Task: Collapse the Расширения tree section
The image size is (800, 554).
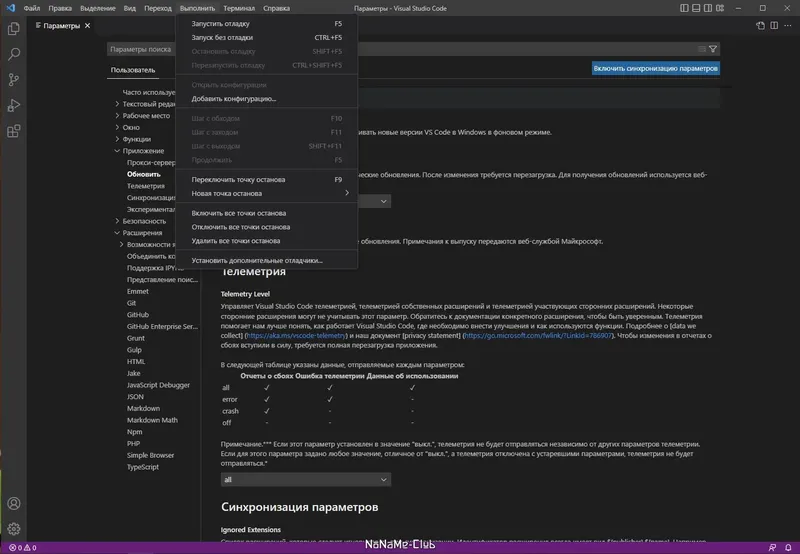Action: click(117, 233)
